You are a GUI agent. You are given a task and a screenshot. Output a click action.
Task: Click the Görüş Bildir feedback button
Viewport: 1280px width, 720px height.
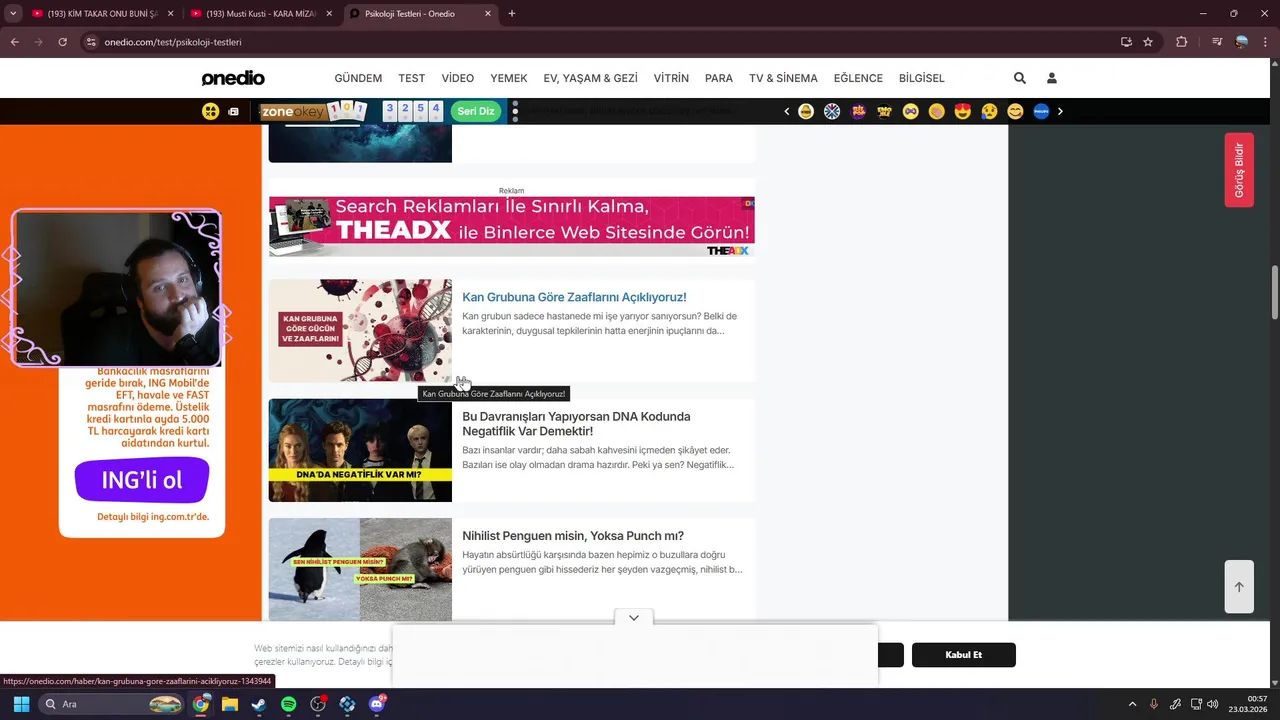[1239, 170]
